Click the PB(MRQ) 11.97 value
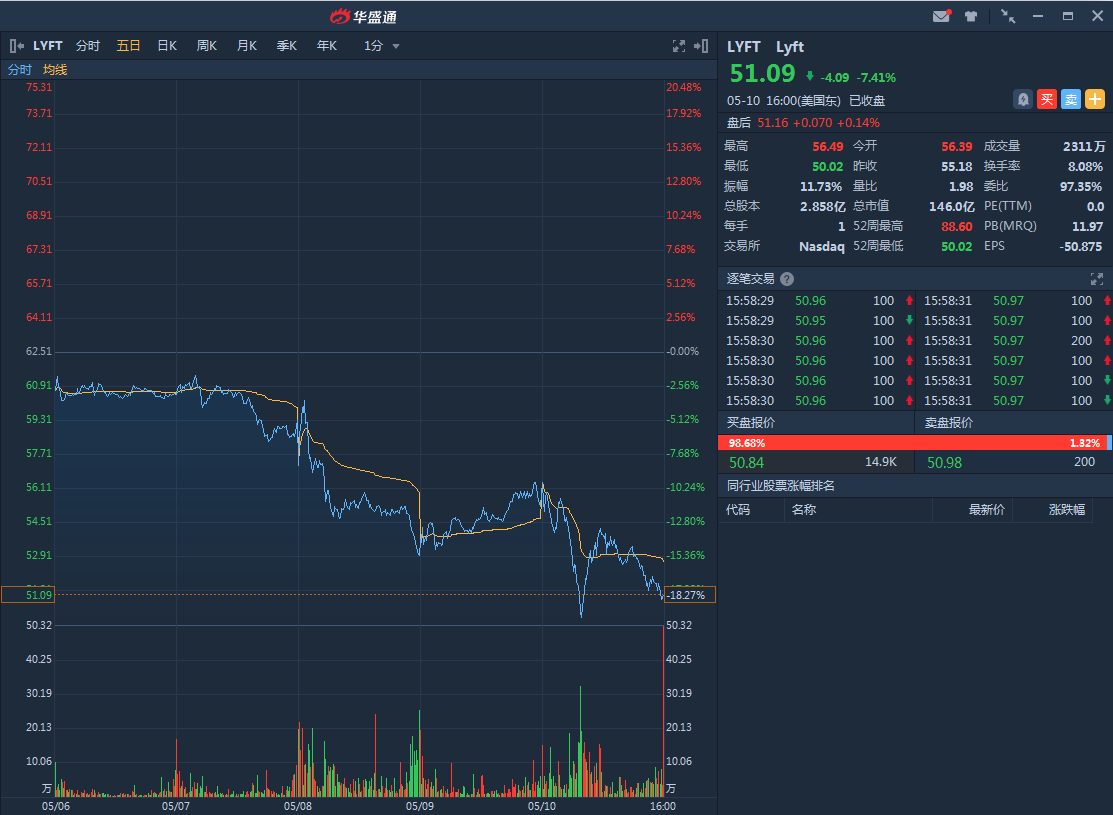This screenshot has height=815, width=1113. (x=1087, y=226)
